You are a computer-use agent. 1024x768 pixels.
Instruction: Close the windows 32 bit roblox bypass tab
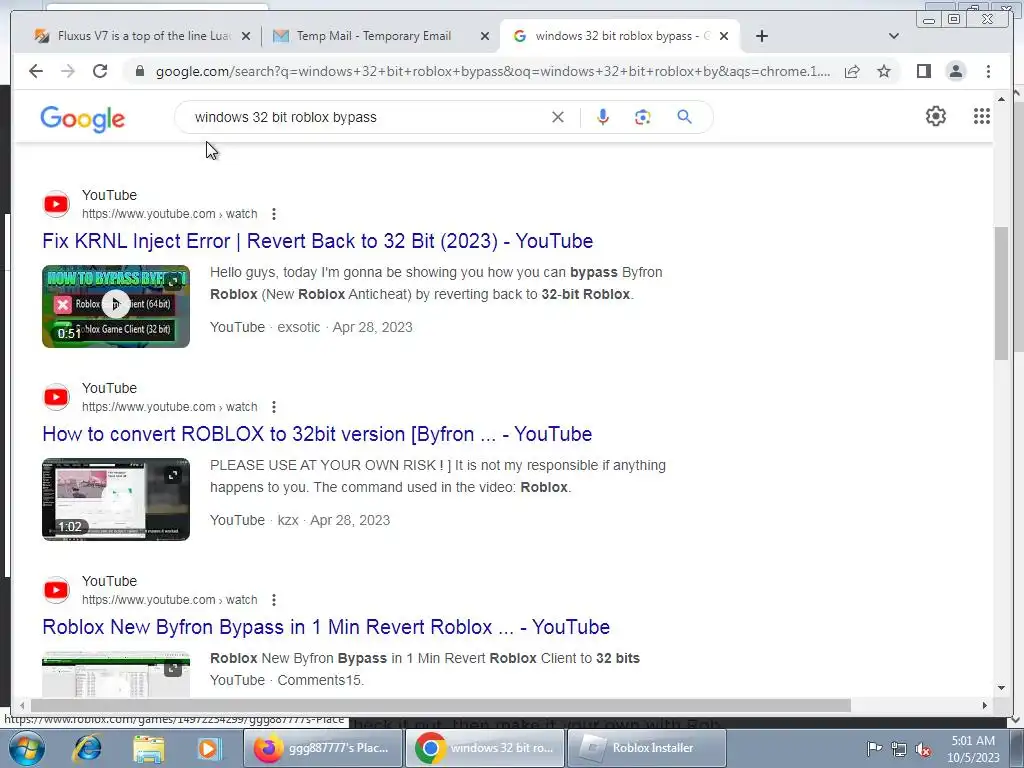[x=724, y=36]
